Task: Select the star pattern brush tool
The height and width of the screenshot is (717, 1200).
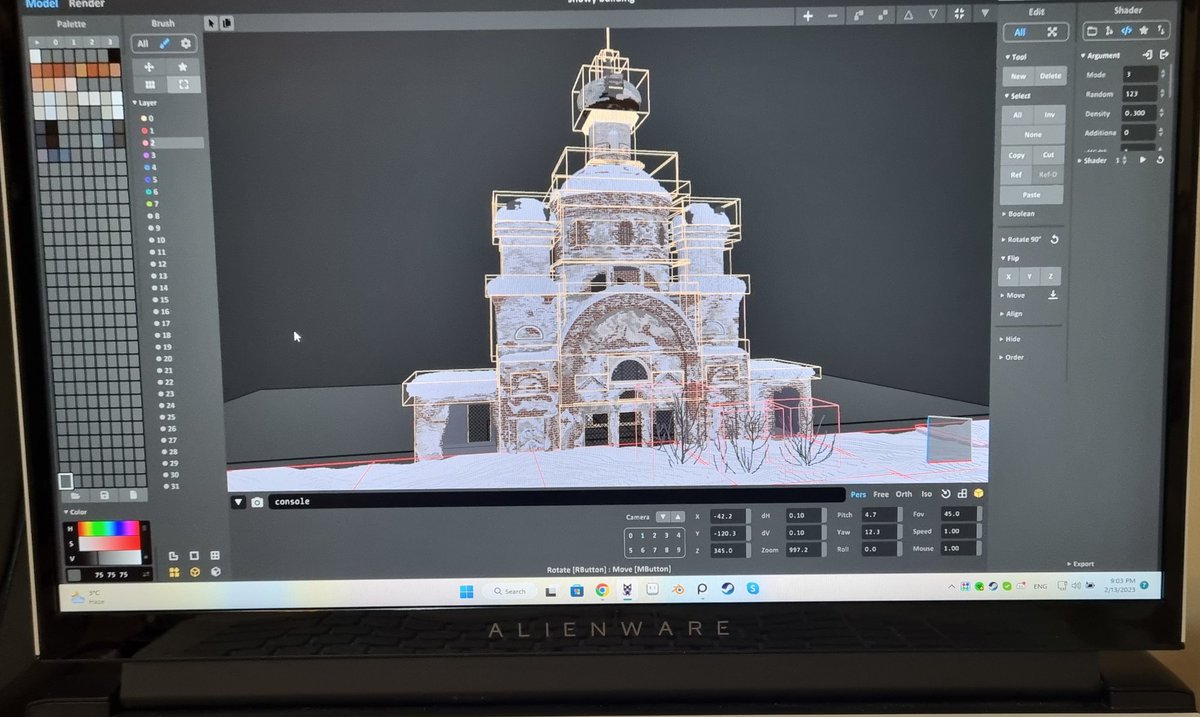Action: 183,66
